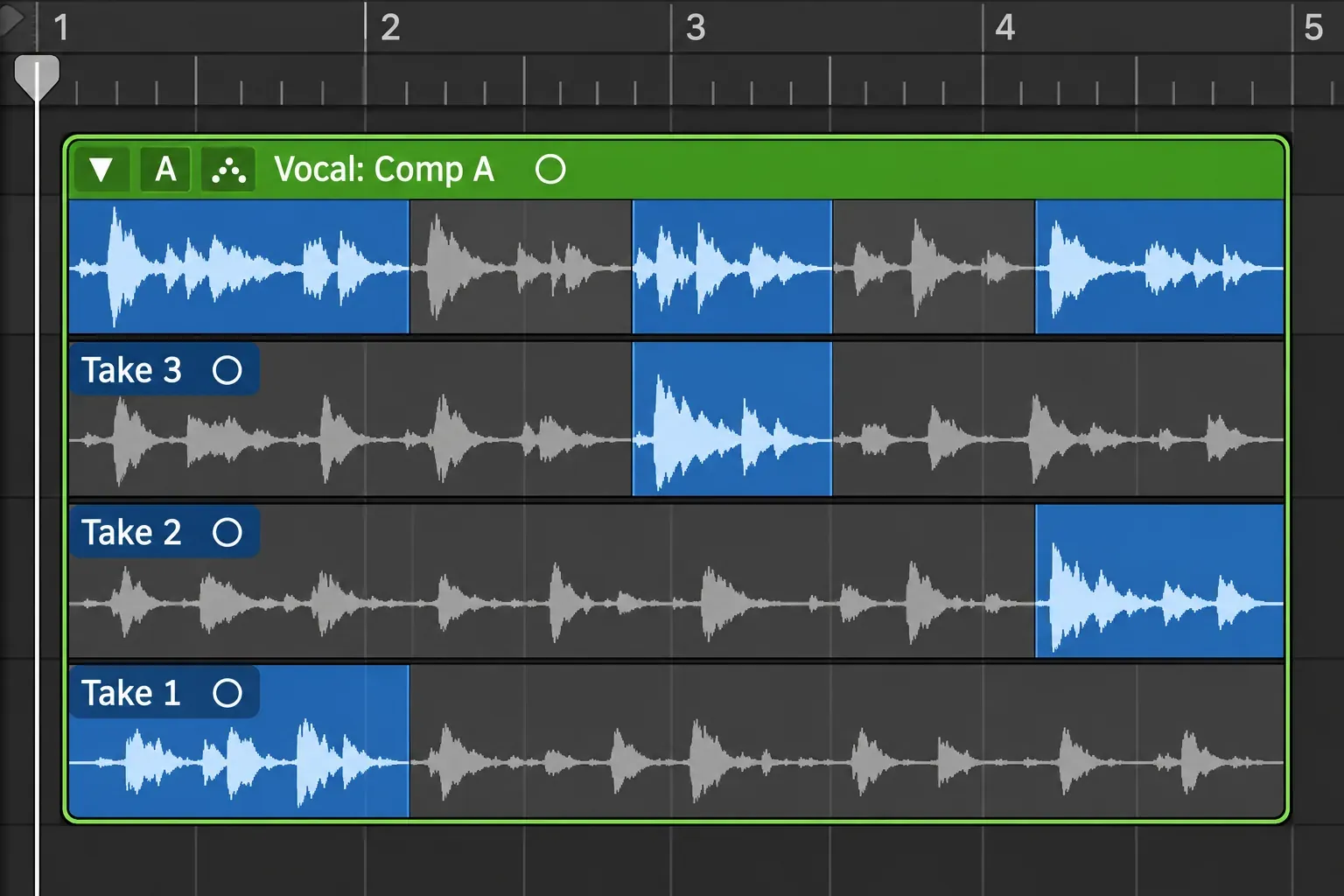The width and height of the screenshot is (1344, 896).
Task: Click the playhead handle in the ruler
Action: [37, 77]
